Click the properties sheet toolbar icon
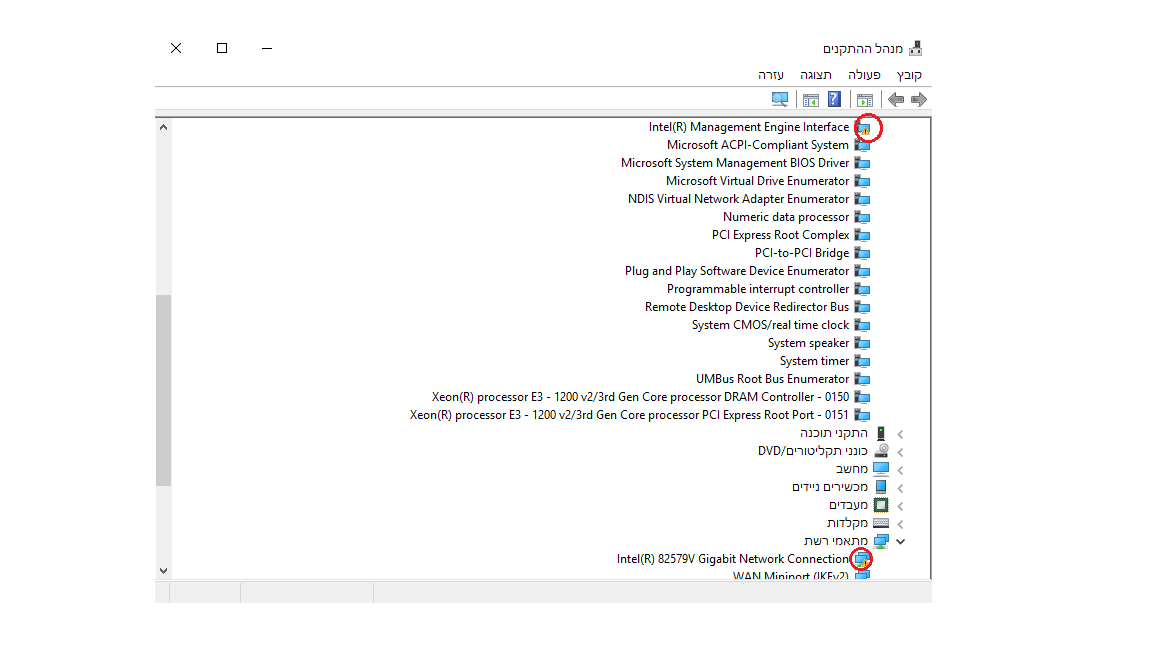 coord(811,100)
